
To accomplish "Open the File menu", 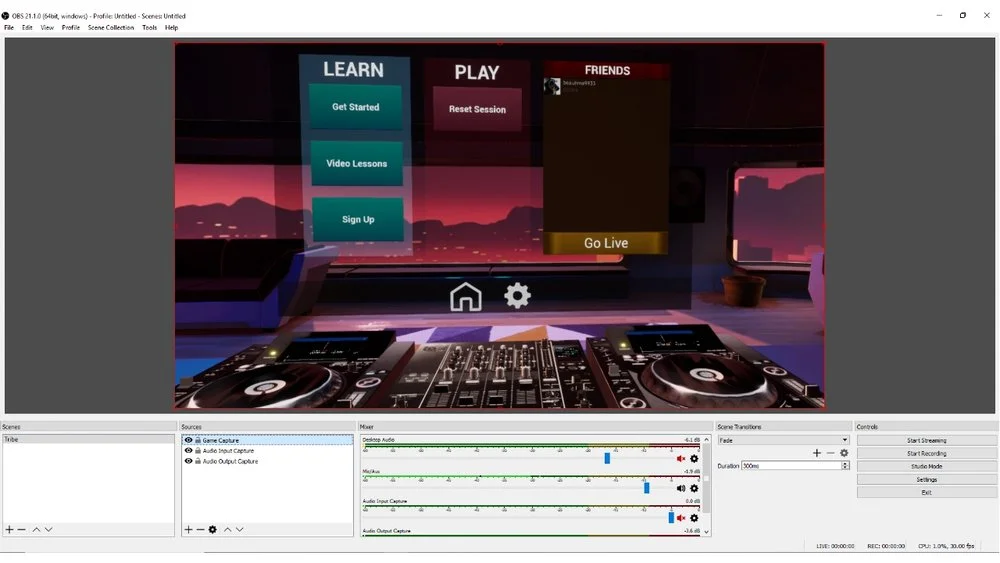I will click(9, 27).
